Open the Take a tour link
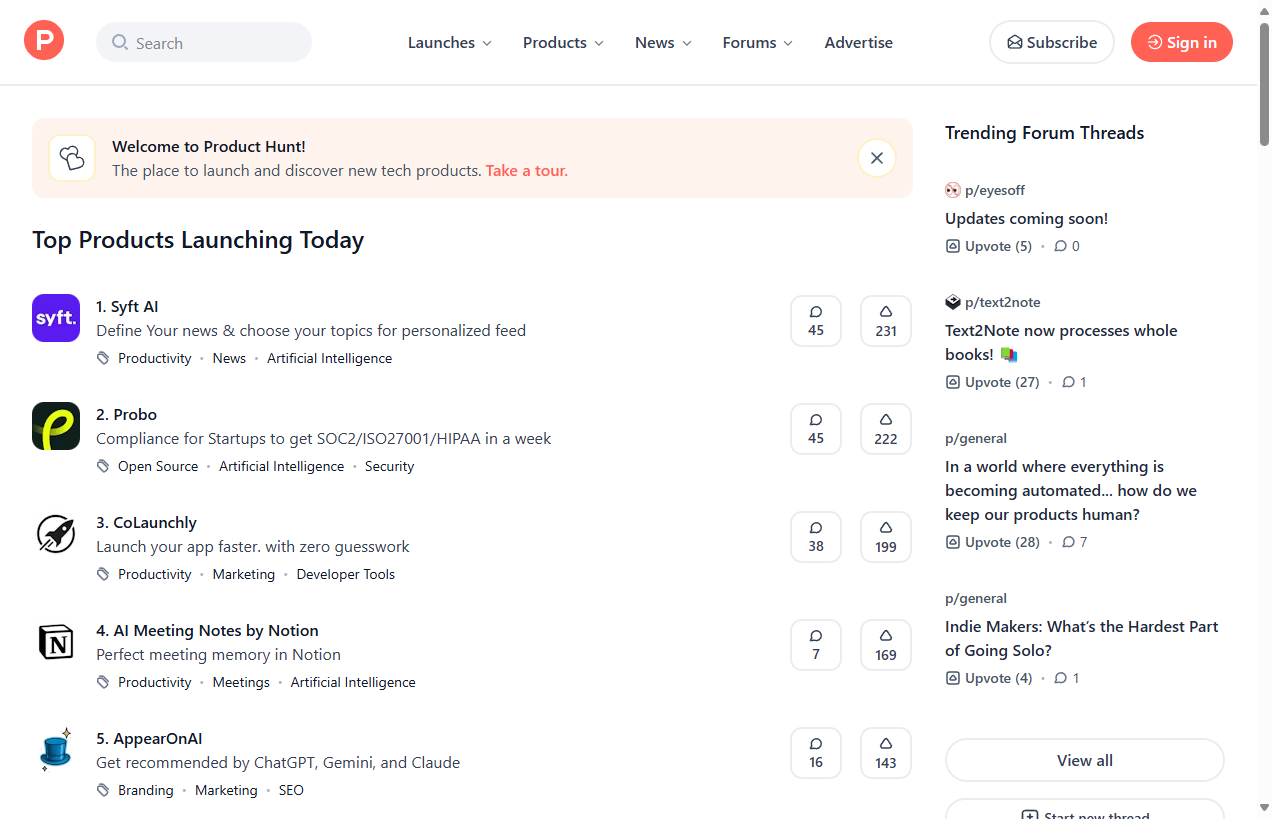This screenshot has height=819, width=1272. (526, 170)
